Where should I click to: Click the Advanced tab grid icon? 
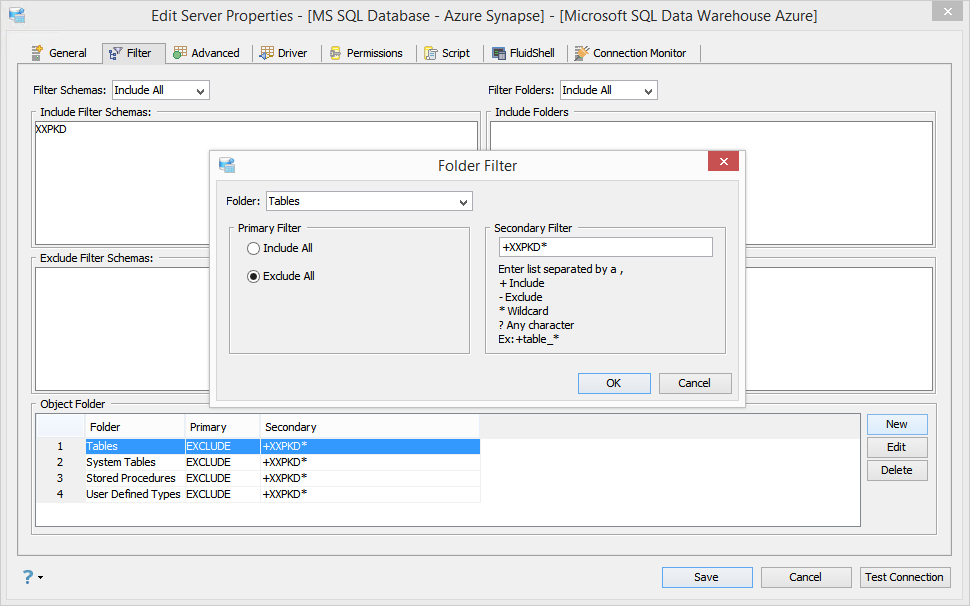pos(180,53)
